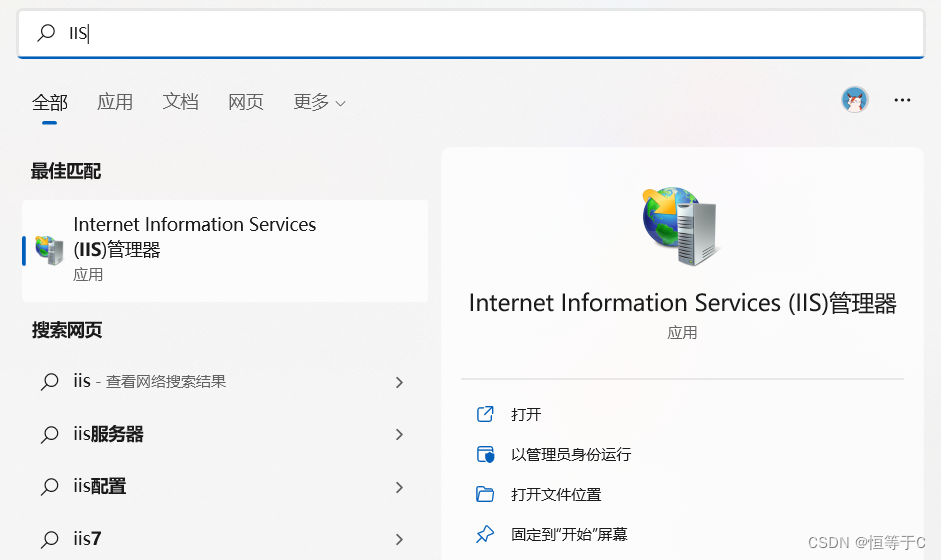The image size is (941, 560).
Task: Click the user avatar icon
Action: (855, 100)
